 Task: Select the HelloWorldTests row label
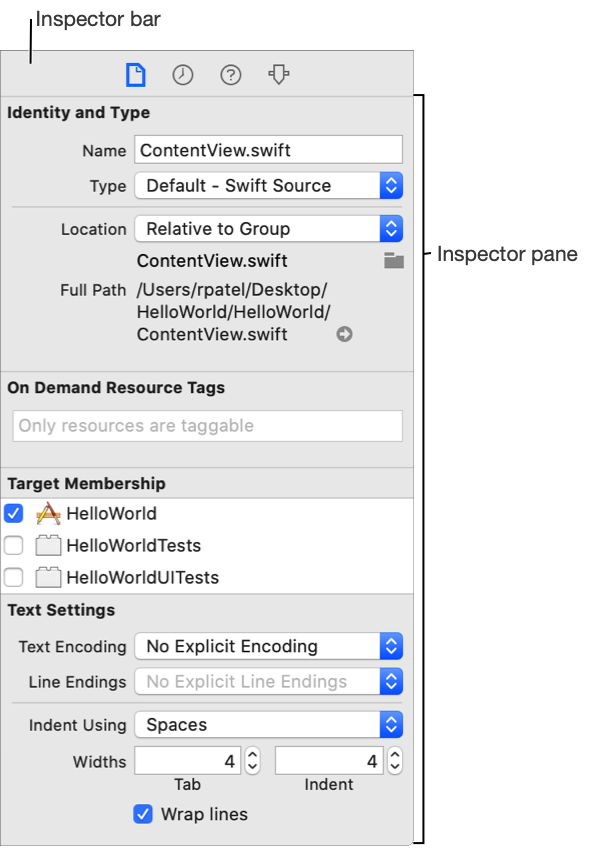[134, 545]
